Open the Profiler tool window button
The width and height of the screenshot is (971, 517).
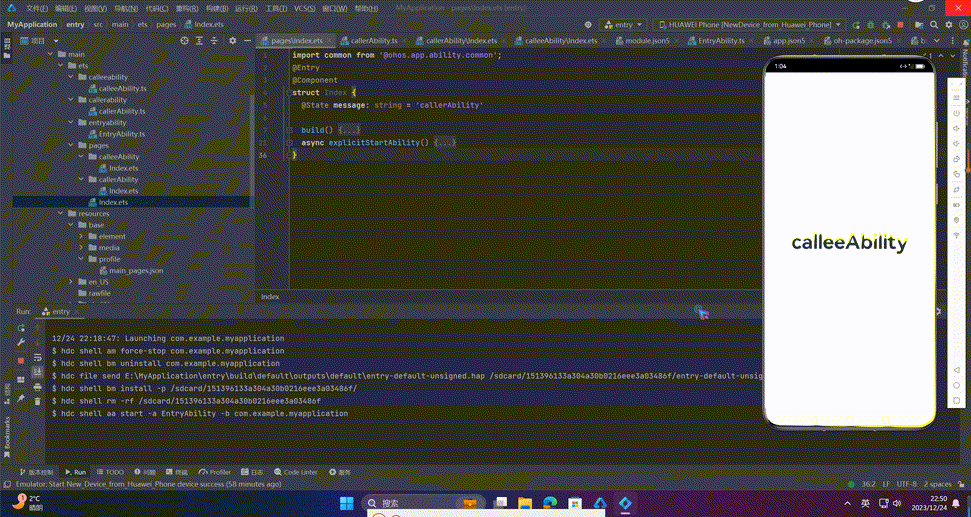pos(215,472)
